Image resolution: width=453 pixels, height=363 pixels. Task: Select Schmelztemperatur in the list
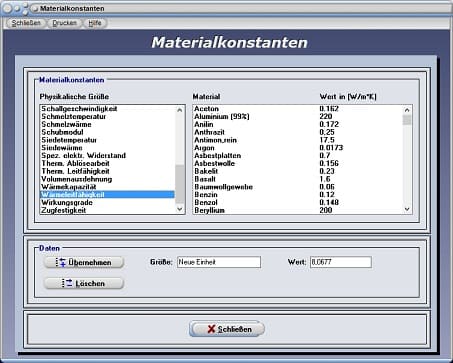click(107, 117)
